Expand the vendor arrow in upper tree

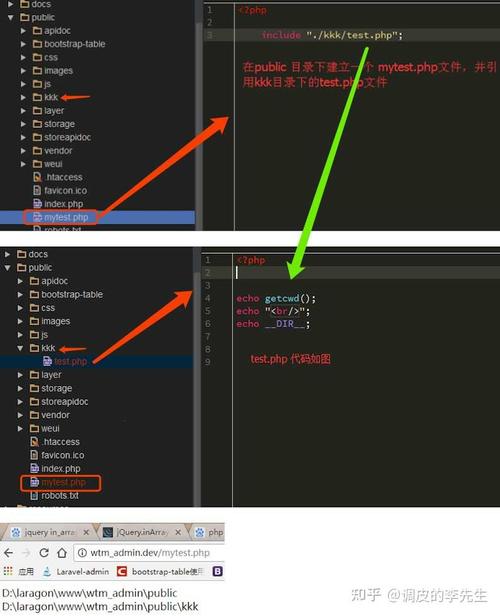pos(23,150)
